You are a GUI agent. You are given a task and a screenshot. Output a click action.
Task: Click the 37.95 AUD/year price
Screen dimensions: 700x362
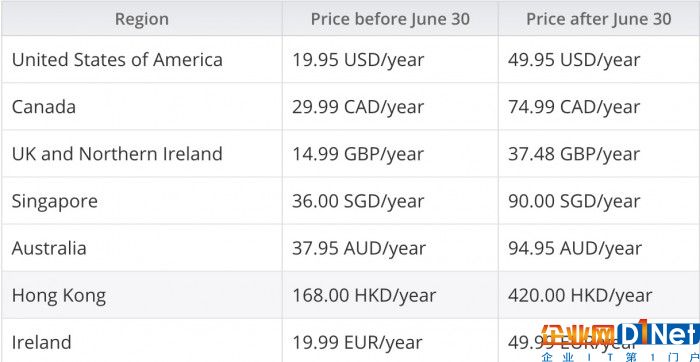(359, 249)
